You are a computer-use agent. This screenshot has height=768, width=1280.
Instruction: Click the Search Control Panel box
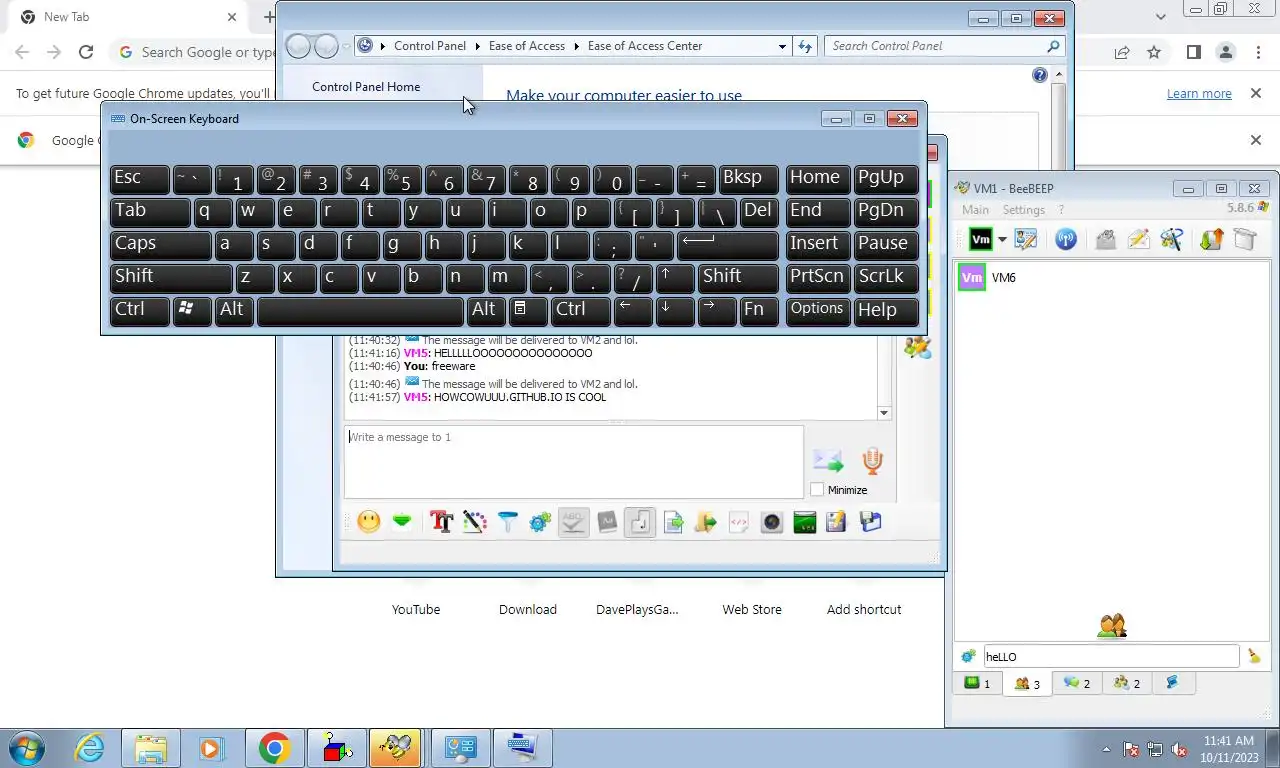tap(946, 46)
